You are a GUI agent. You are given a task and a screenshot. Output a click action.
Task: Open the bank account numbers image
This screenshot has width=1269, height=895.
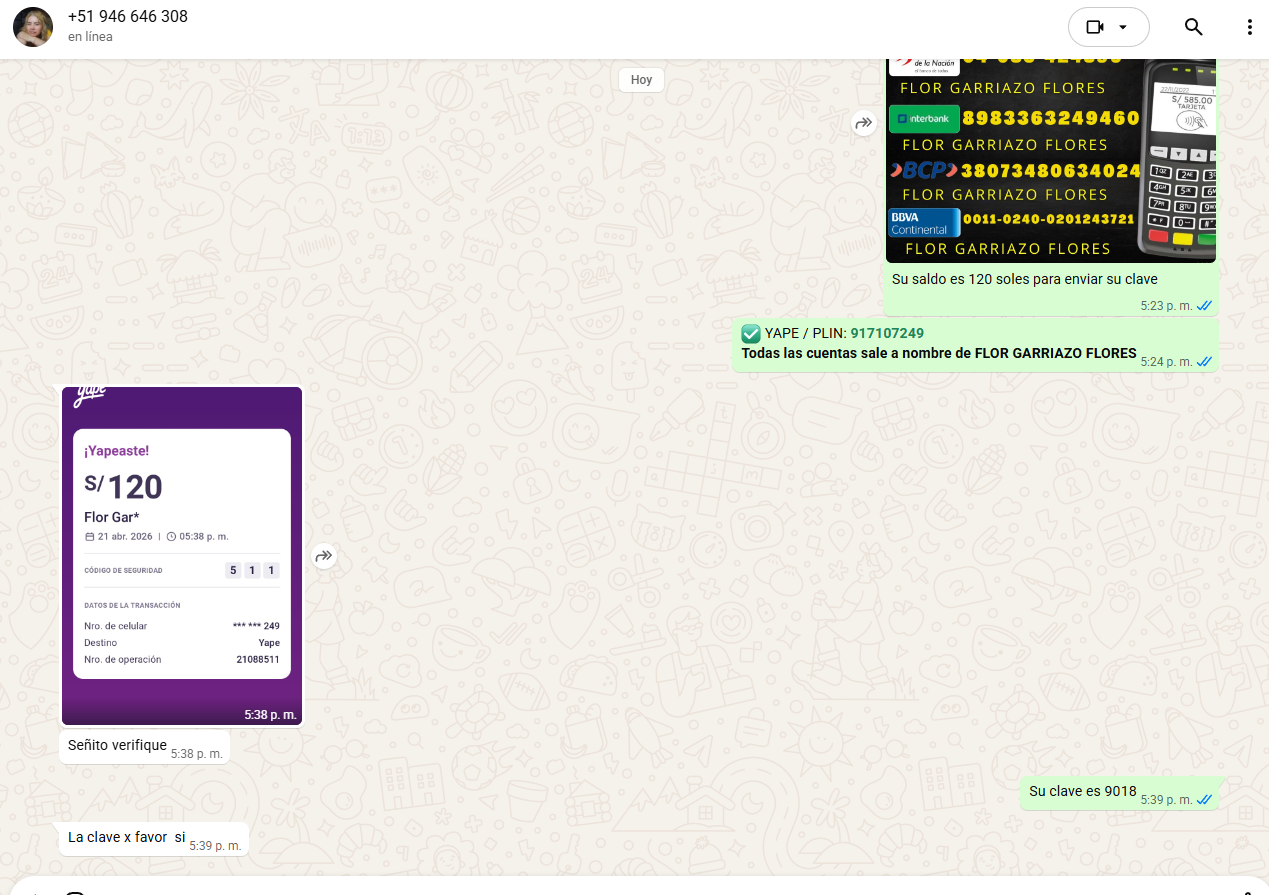[1050, 160]
